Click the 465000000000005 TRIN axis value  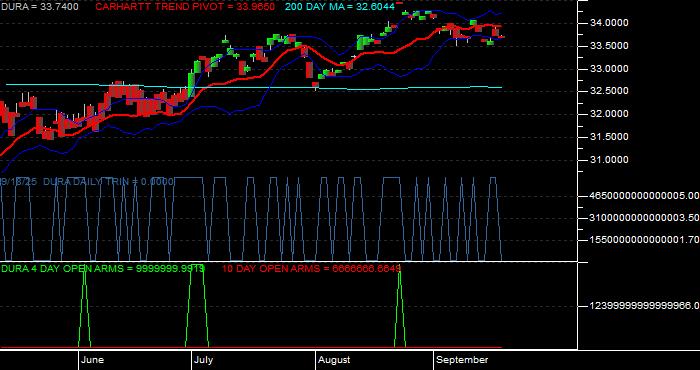tap(644, 195)
